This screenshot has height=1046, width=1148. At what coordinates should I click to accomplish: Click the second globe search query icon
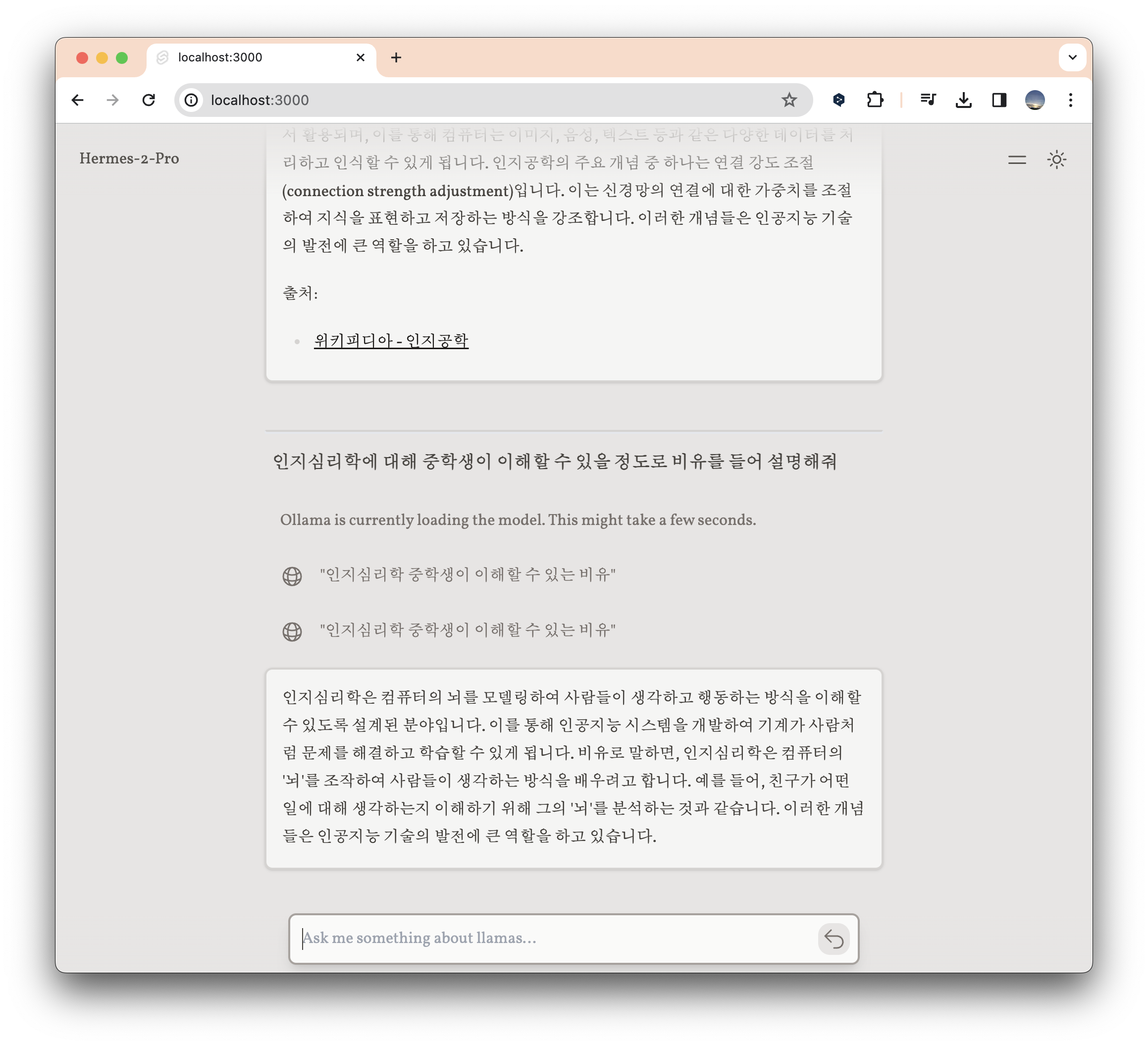[292, 631]
